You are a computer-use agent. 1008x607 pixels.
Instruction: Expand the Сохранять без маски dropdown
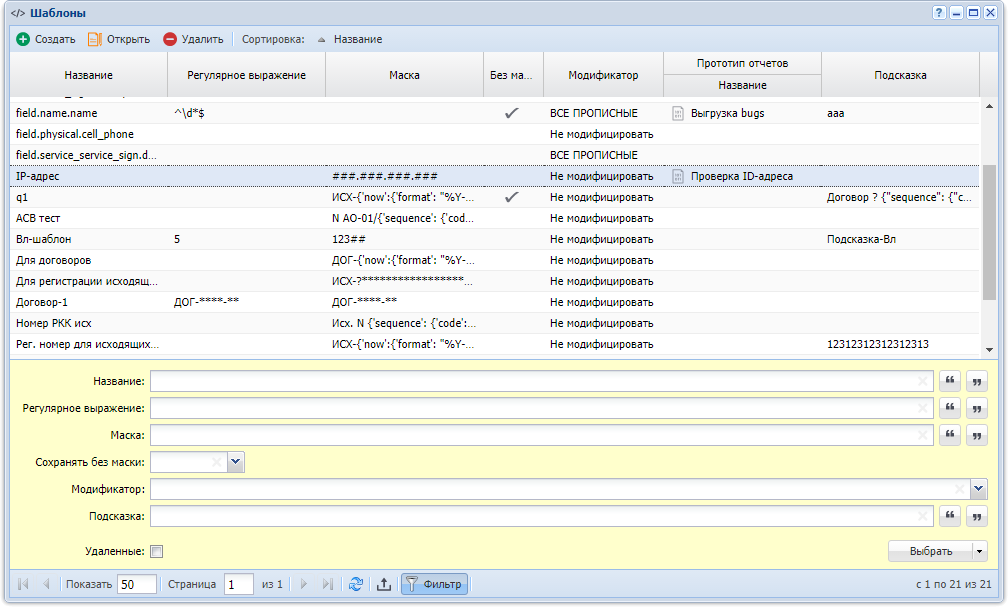point(235,462)
